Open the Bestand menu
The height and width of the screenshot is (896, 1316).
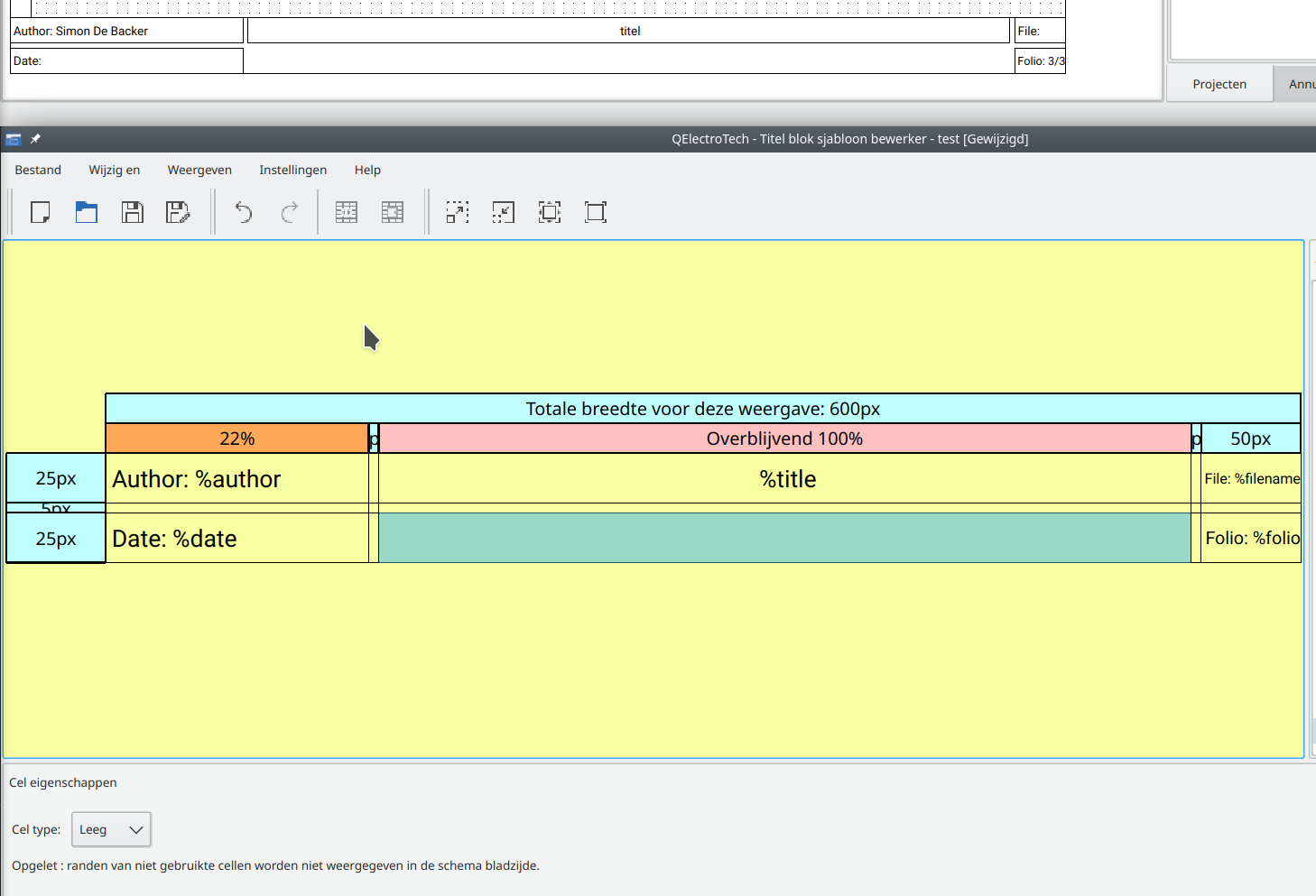coord(38,170)
